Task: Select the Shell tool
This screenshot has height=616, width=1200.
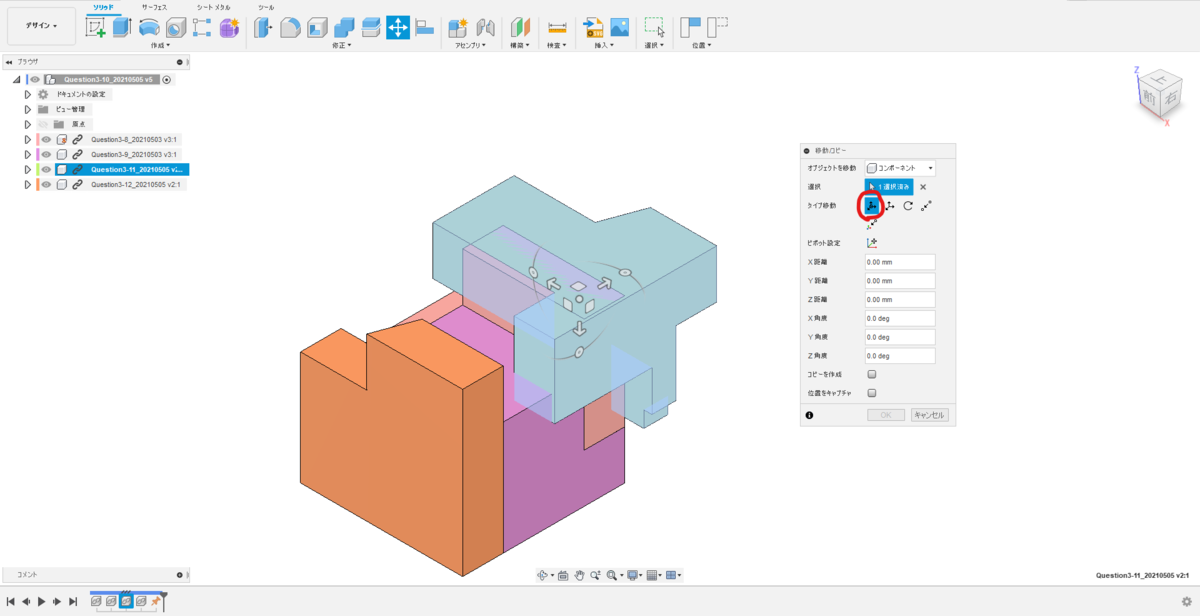Action: [317, 28]
